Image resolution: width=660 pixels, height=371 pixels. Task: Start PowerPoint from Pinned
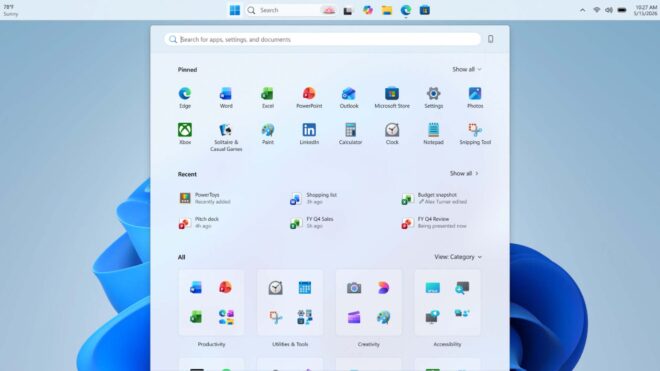[x=309, y=98]
